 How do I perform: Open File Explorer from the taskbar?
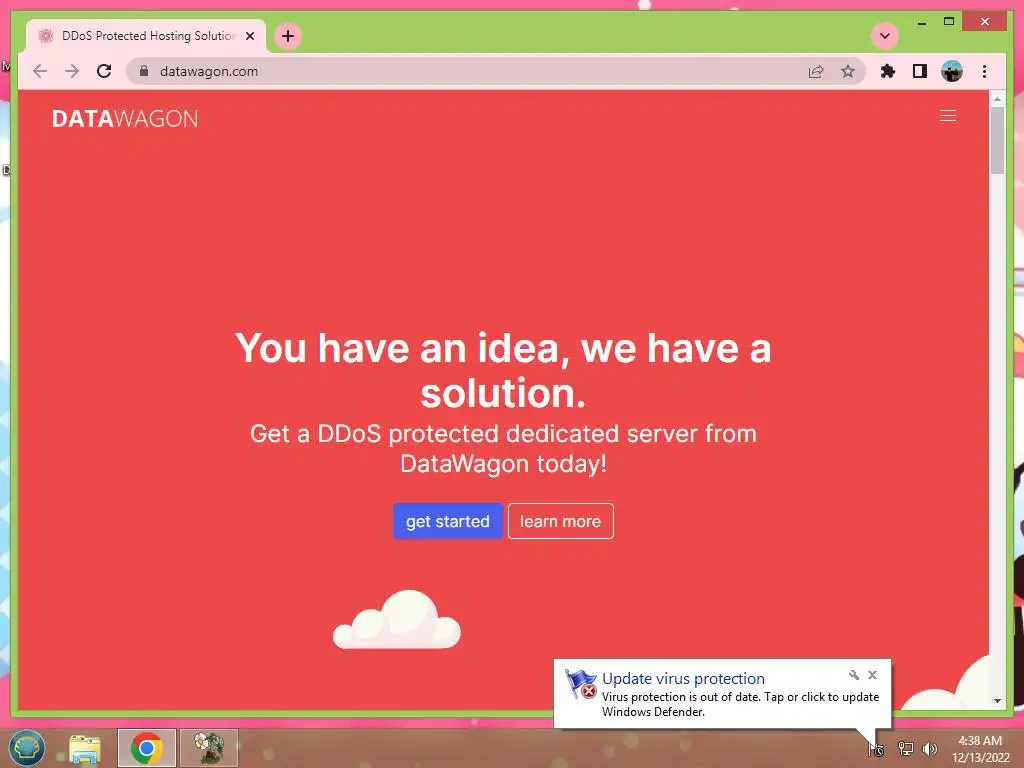click(x=85, y=748)
